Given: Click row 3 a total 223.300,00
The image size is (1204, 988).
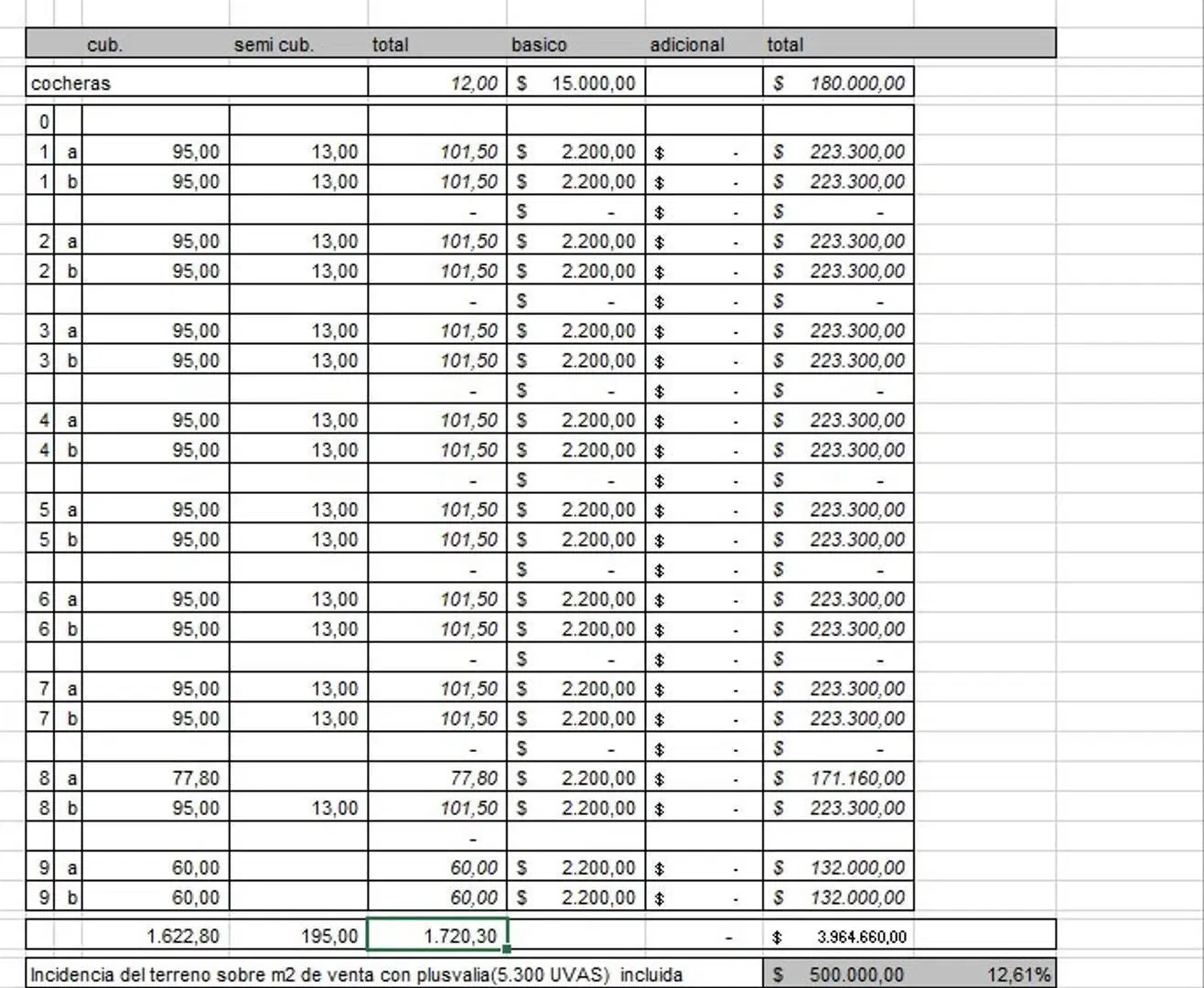Looking at the screenshot, I should pos(838,330).
